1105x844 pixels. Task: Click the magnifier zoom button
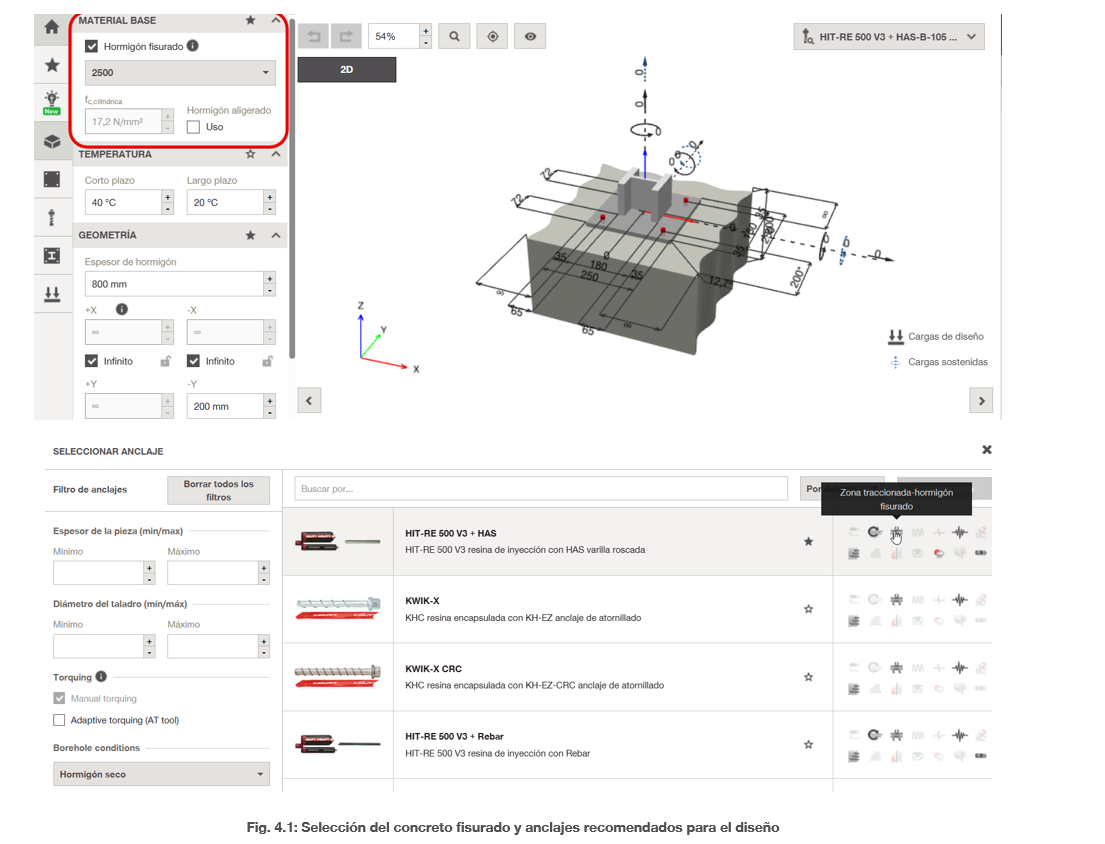pyautogui.click(x=455, y=37)
